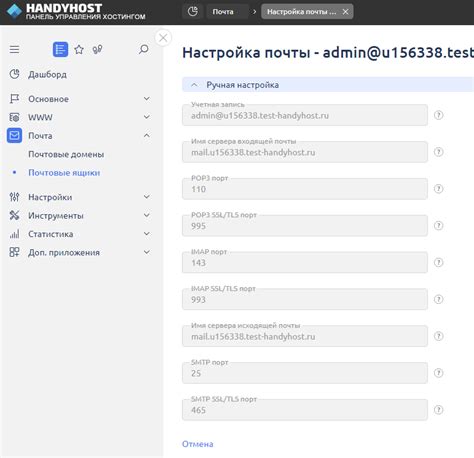This screenshot has width=474, height=458.
Task: Open Почтовые домены menu item
Action: 66,154
